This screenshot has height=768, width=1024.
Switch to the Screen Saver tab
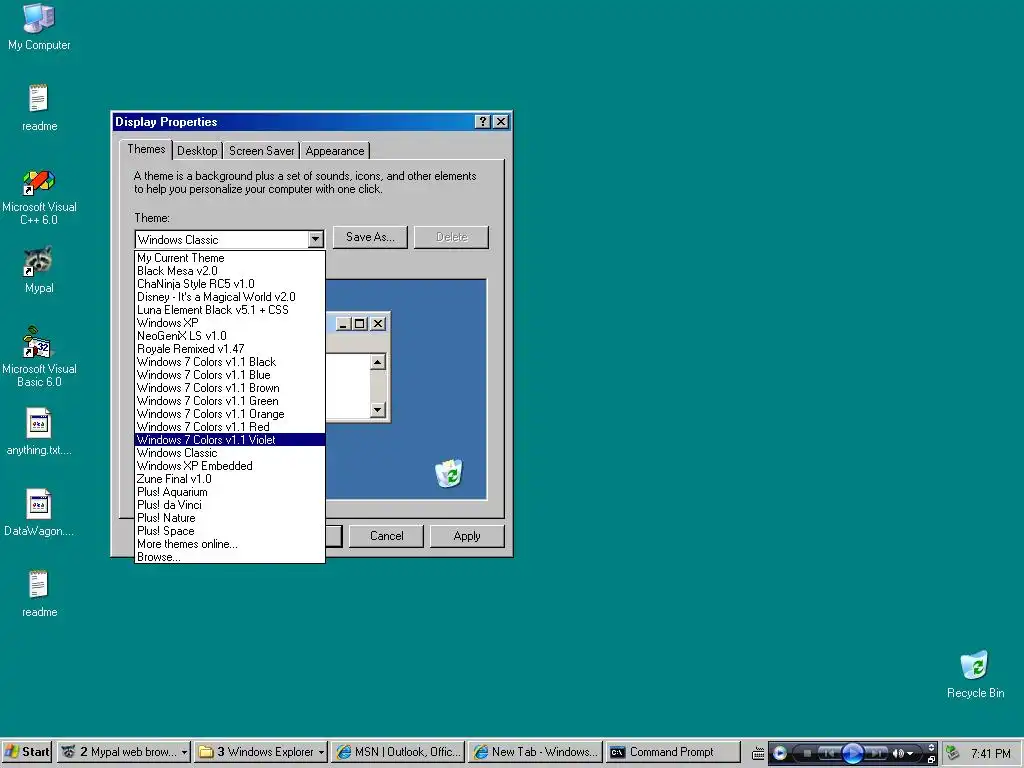coord(261,151)
